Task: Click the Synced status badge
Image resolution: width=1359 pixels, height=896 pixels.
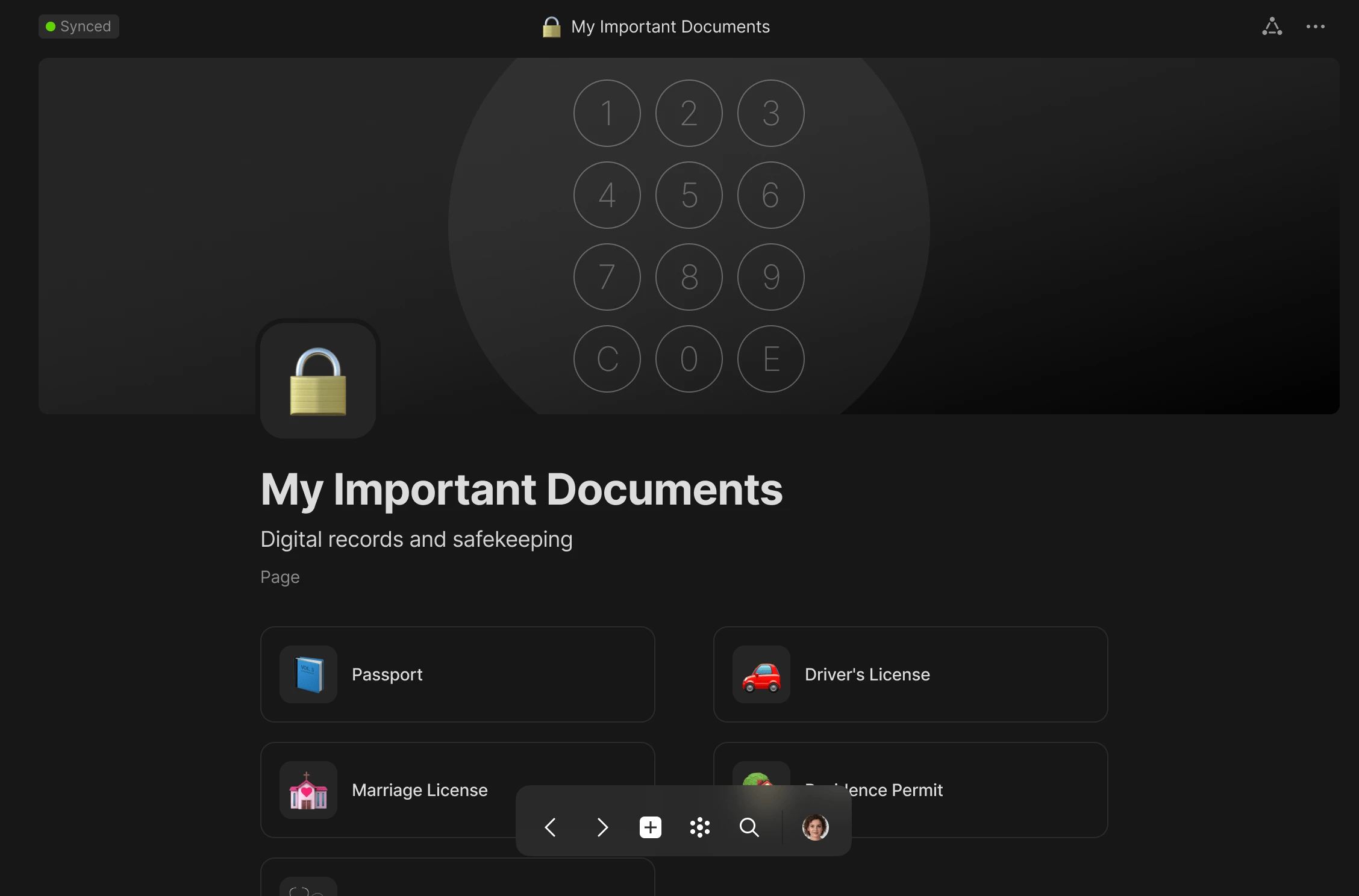Action: (x=78, y=26)
